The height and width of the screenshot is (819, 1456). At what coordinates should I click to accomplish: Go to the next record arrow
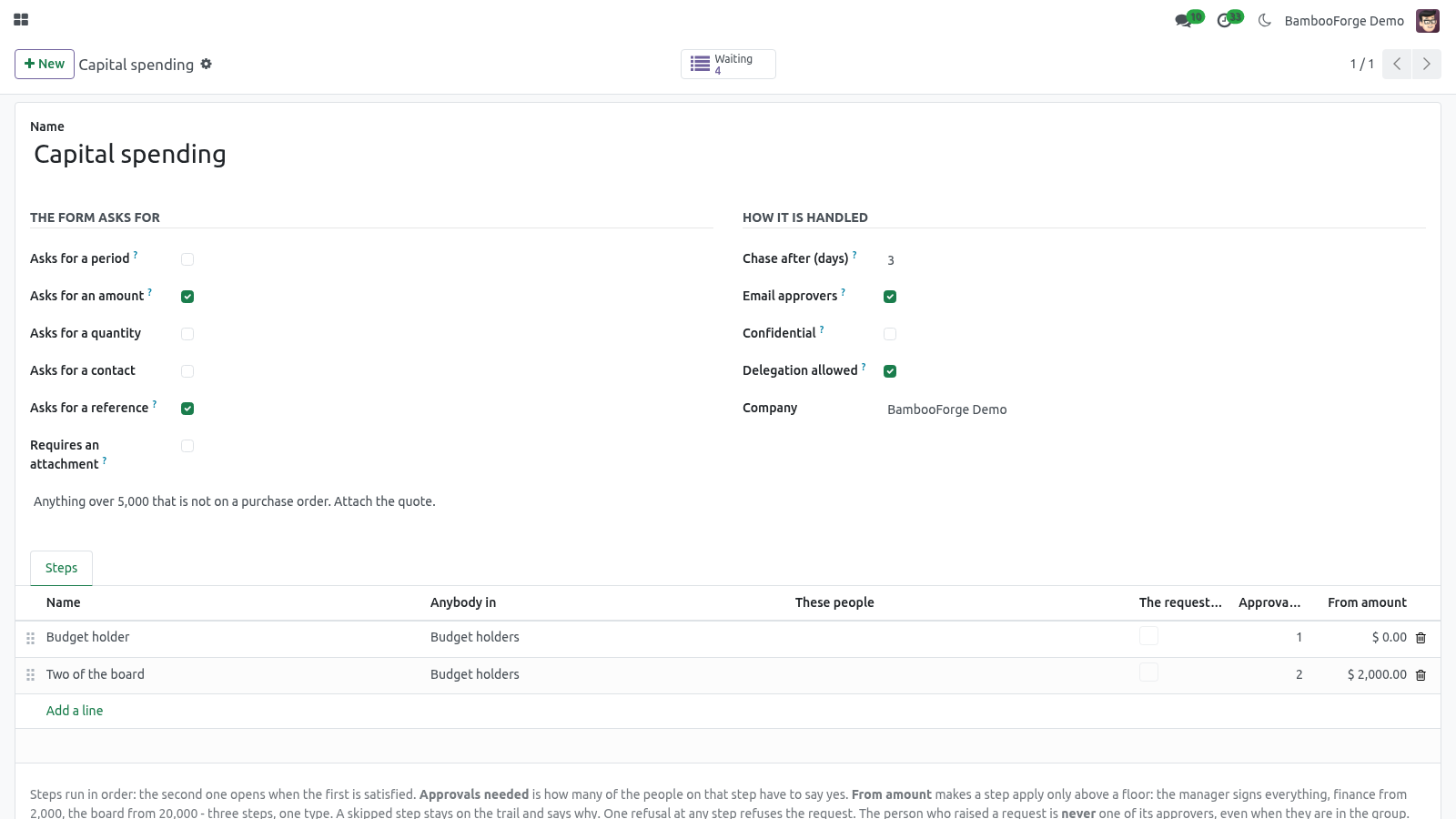coord(1427,64)
